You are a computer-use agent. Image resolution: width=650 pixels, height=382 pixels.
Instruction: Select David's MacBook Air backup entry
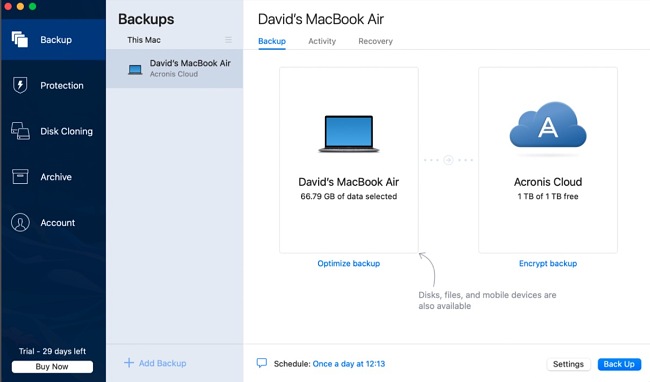(x=175, y=68)
